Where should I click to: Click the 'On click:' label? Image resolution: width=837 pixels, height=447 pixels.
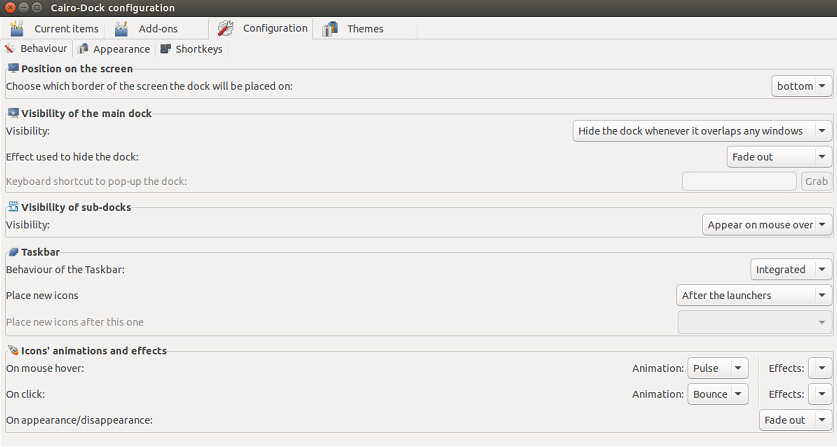pyautogui.click(x=25, y=394)
